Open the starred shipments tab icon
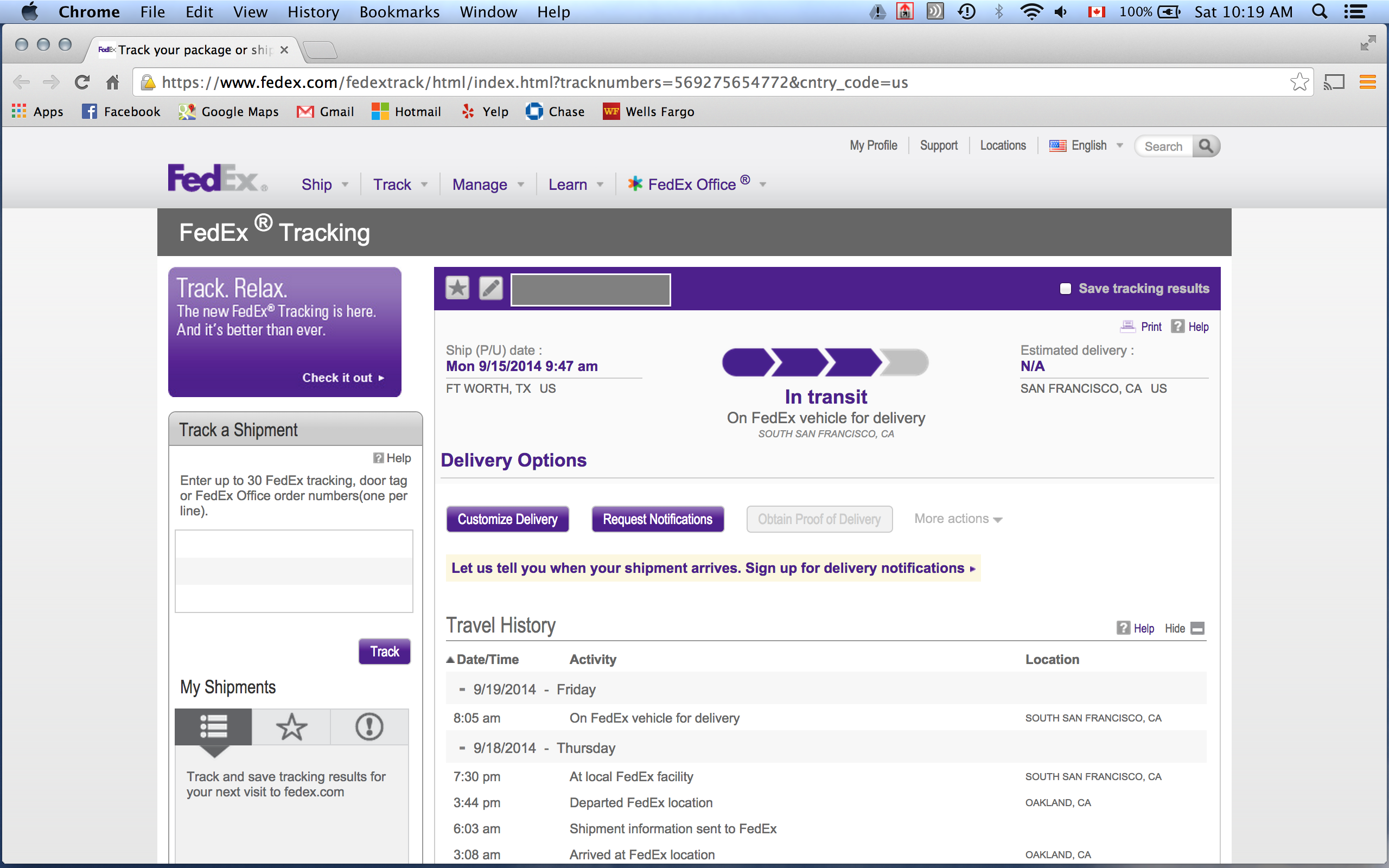The image size is (1389, 868). click(291, 727)
